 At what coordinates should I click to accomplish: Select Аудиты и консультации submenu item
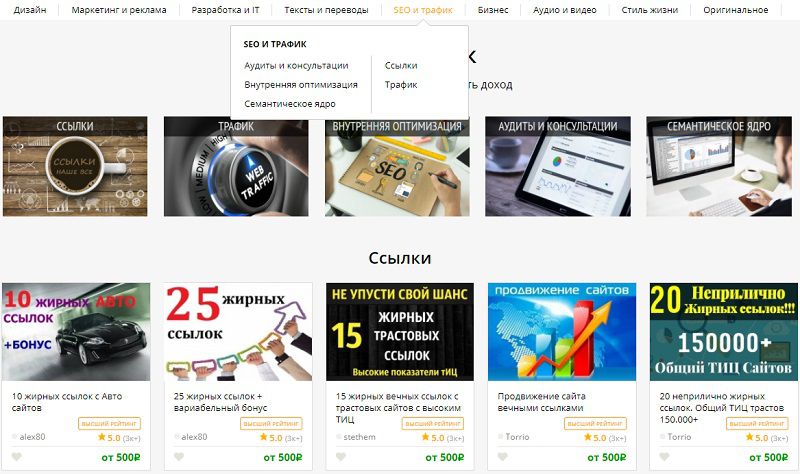(296, 65)
